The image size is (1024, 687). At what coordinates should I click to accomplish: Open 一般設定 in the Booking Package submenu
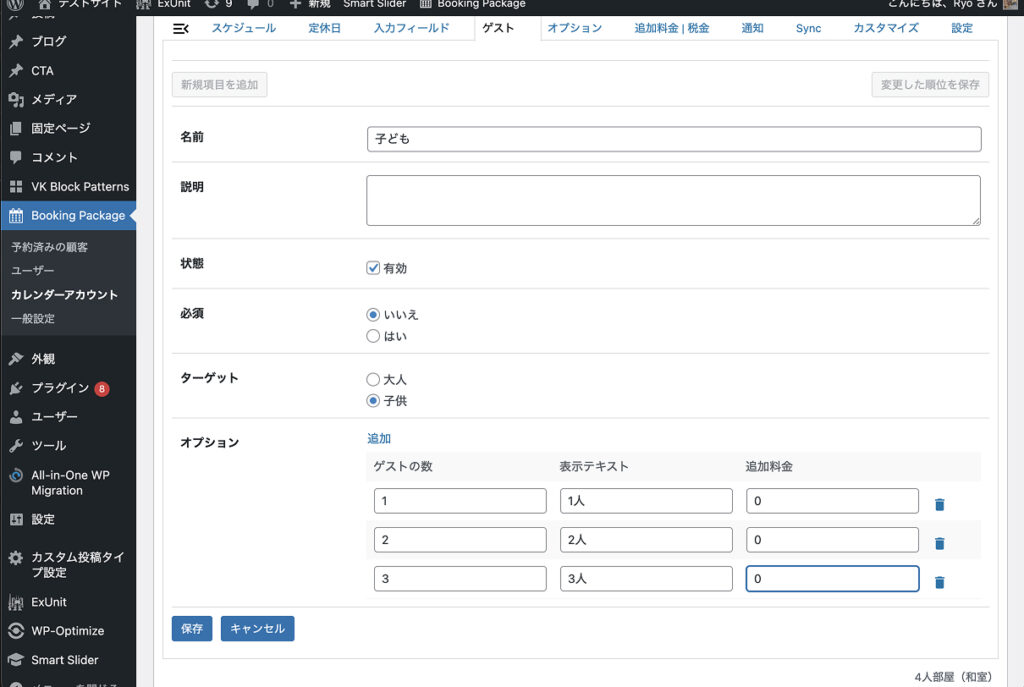pyautogui.click(x=33, y=319)
